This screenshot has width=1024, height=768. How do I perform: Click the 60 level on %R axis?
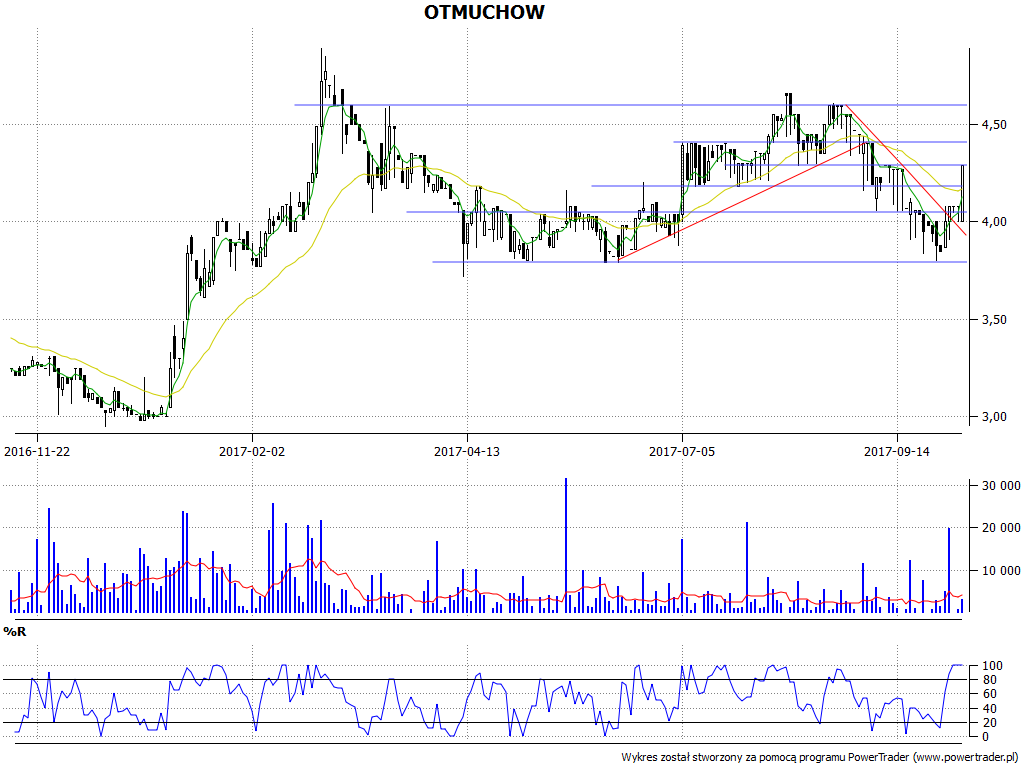[988, 694]
